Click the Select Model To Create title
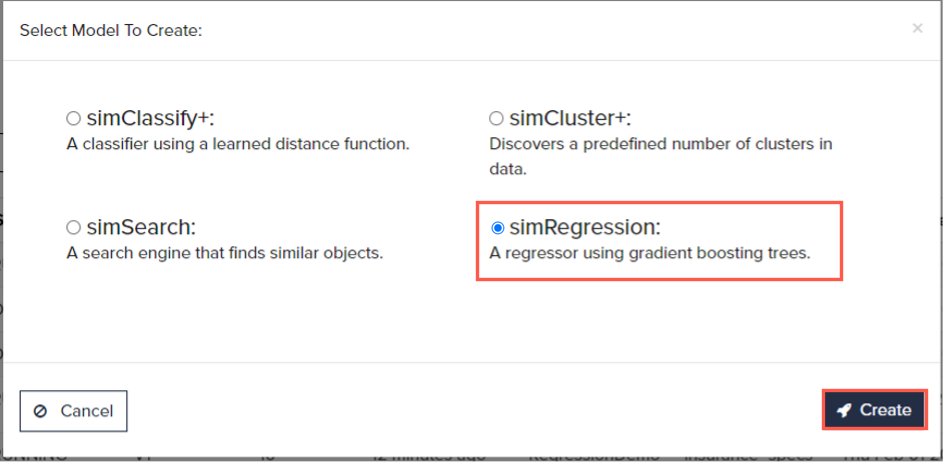The image size is (944, 462). pyautogui.click(x=111, y=30)
